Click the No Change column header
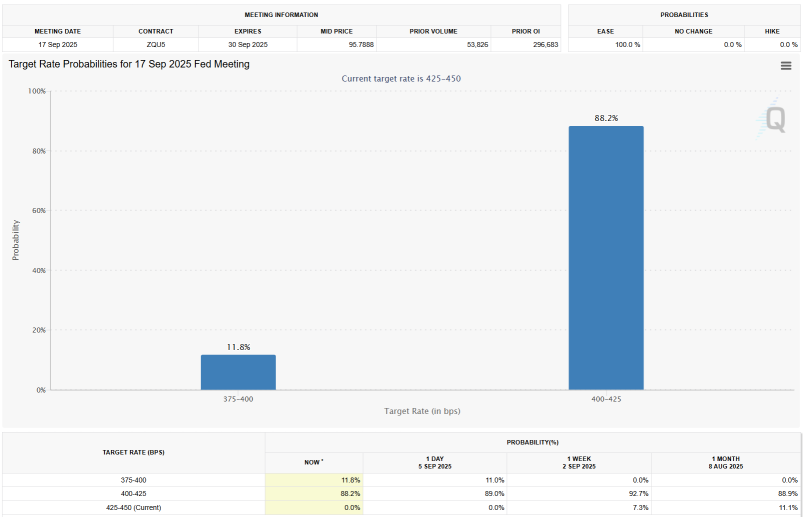Image resolution: width=803 pixels, height=517 pixels. [x=693, y=31]
